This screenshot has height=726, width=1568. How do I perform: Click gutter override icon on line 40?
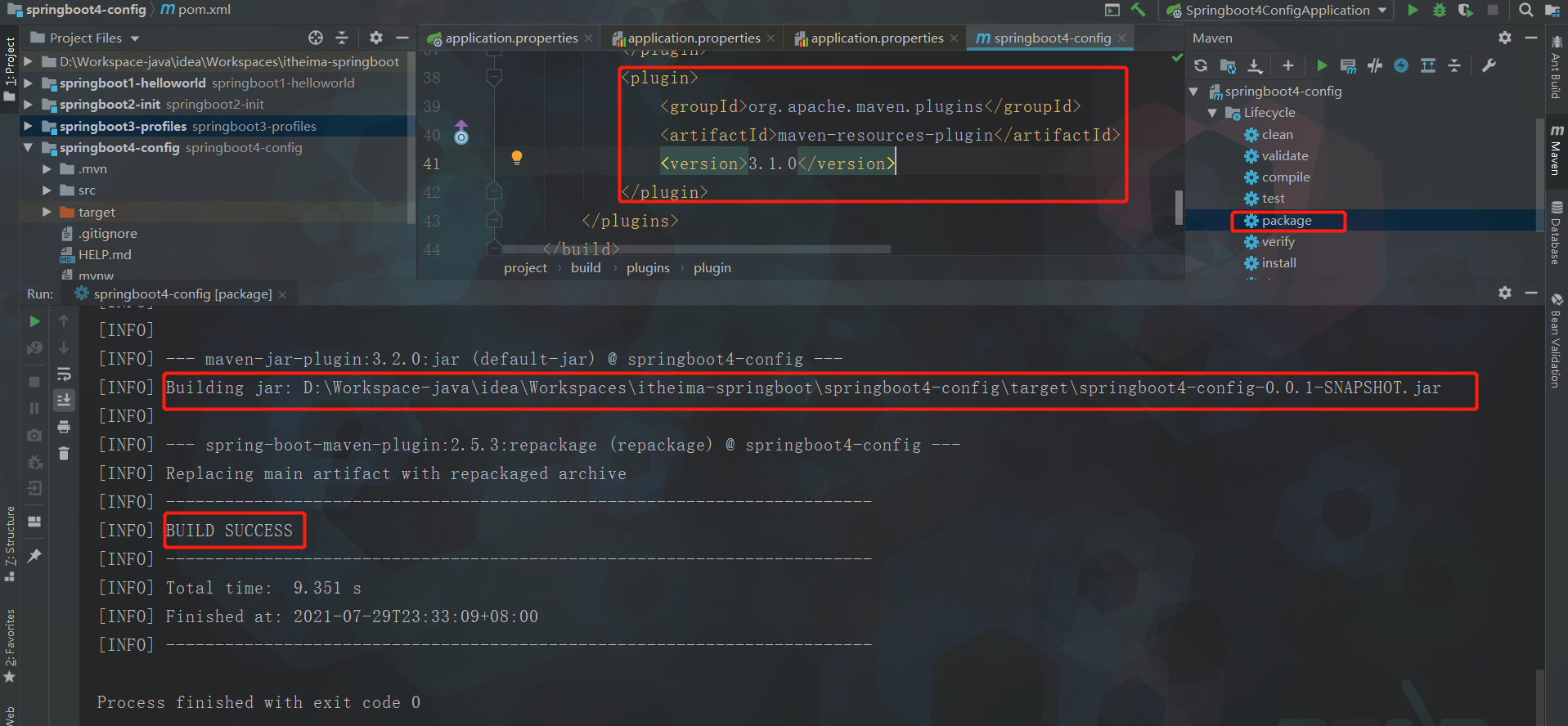pyautogui.click(x=461, y=132)
